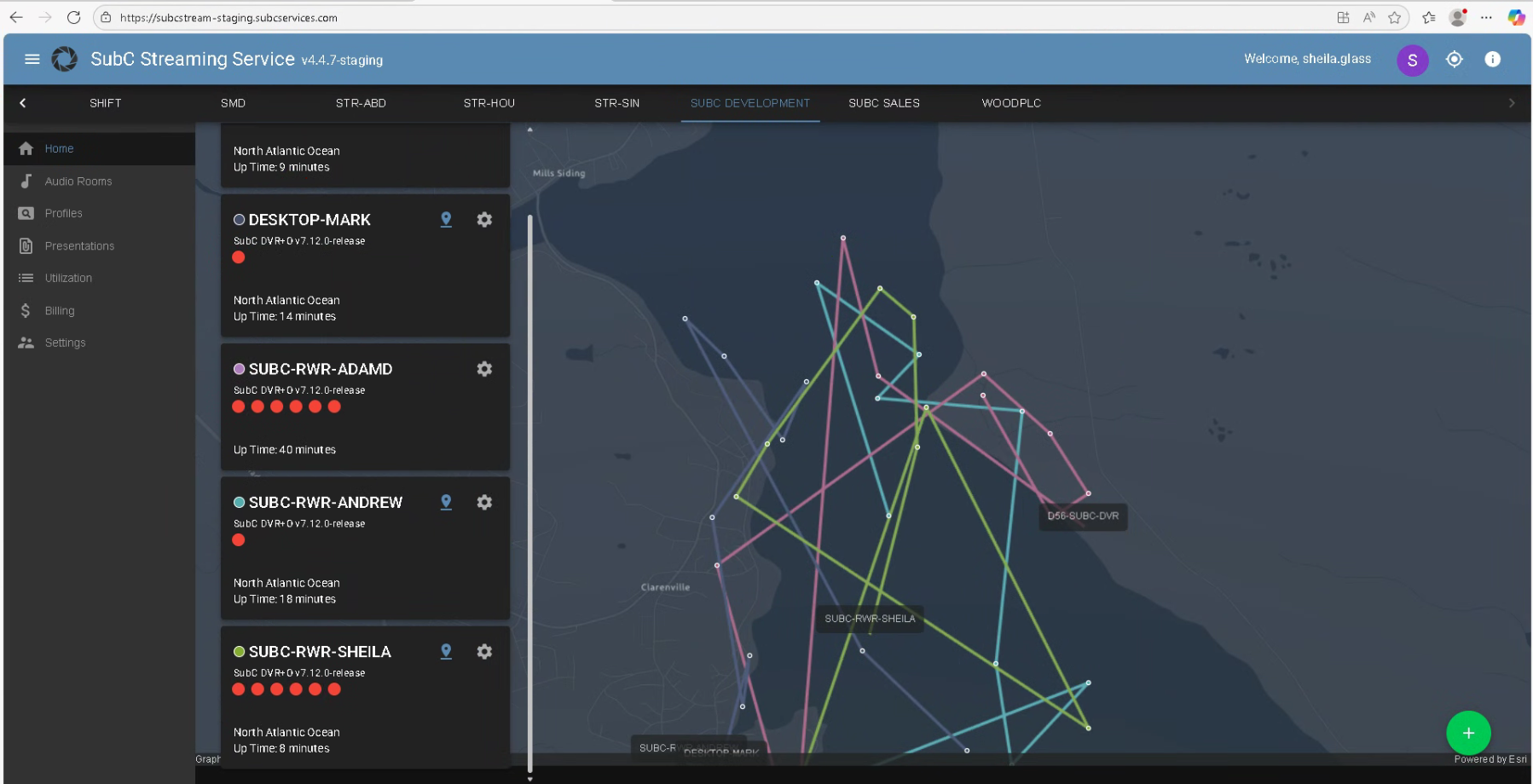The image size is (1533, 784).
Task: Click the D56-SUBC-DVR map label
Action: pos(1083,516)
